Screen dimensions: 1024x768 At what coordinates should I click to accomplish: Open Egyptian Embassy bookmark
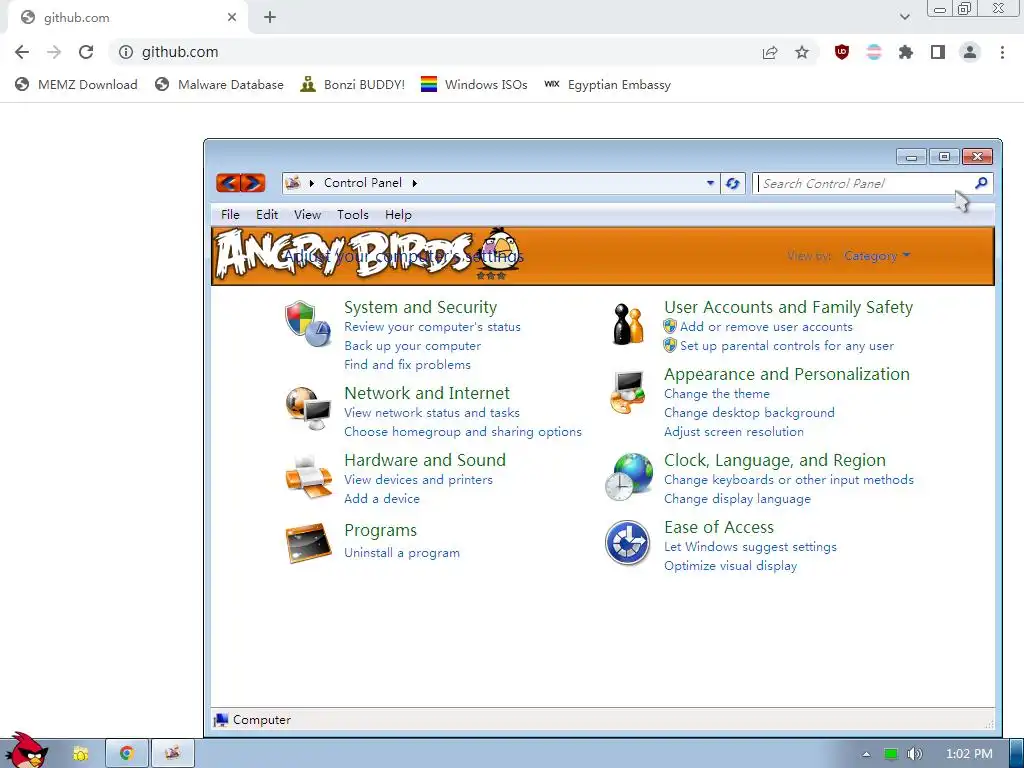tap(607, 84)
